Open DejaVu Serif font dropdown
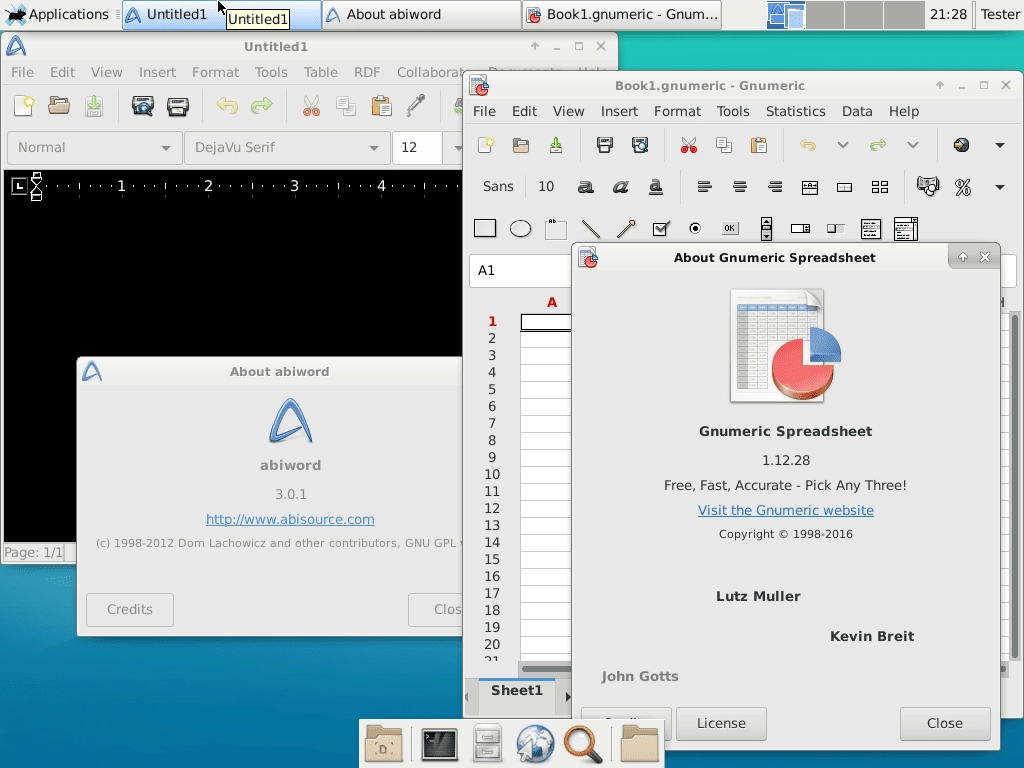Image resolution: width=1024 pixels, height=768 pixels. click(286, 148)
